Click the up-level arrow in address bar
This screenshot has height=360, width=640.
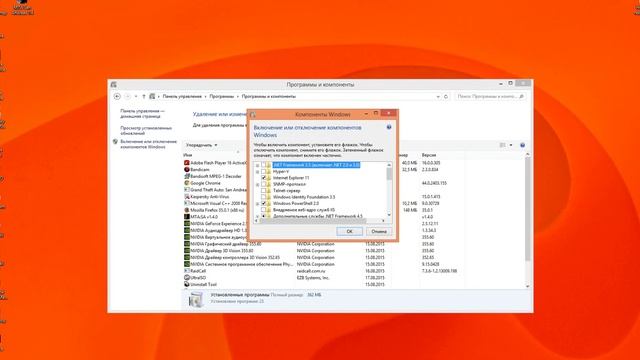tap(144, 97)
